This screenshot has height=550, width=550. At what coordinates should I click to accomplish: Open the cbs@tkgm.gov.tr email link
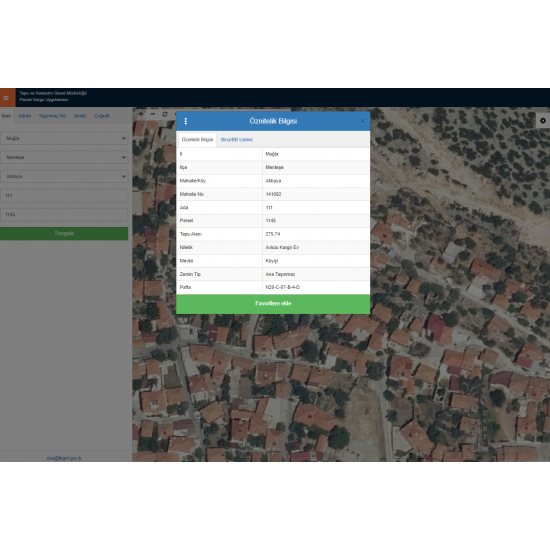(x=64, y=458)
